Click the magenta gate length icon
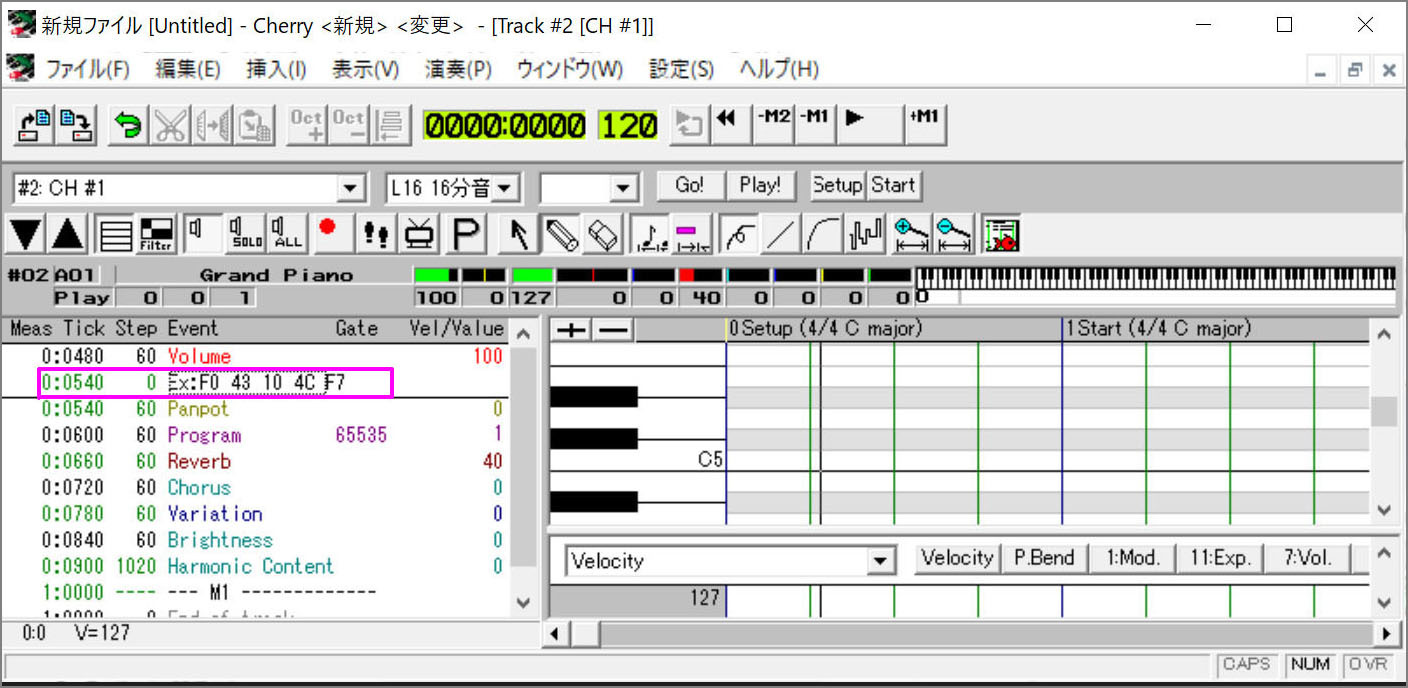The height and width of the screenshot is (688, 1408). coord(691,234)
